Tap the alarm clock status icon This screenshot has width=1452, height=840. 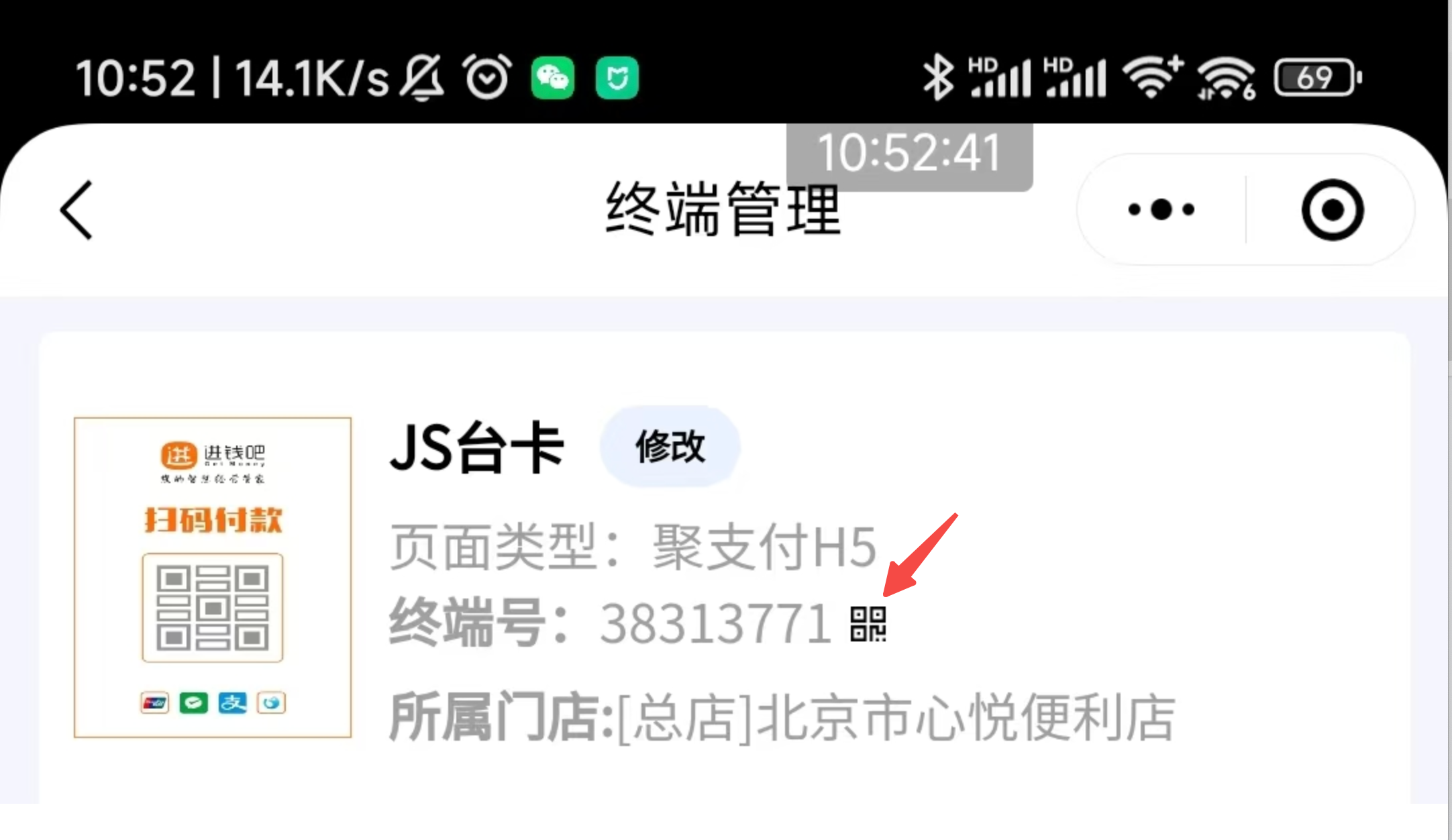tap(487, 77)
